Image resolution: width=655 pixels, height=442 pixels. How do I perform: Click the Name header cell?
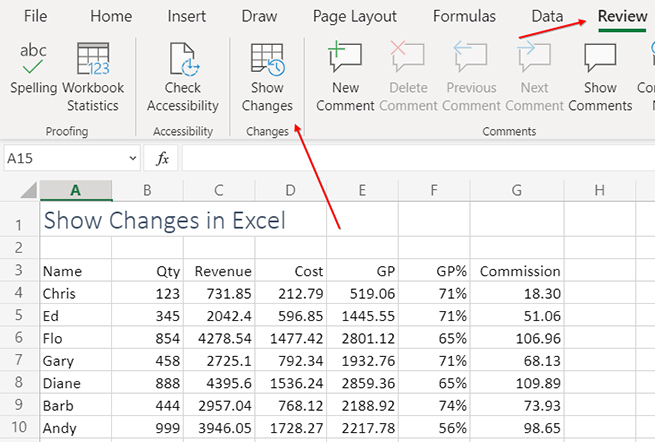(x=76, y=270)
